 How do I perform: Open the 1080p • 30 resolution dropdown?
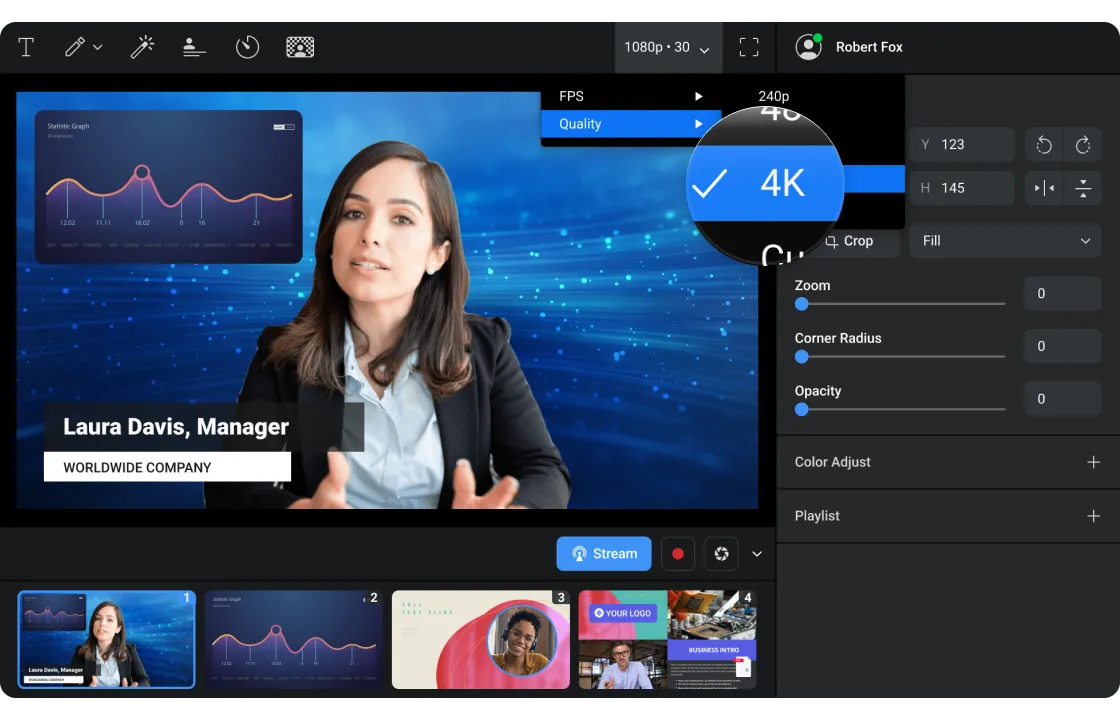[667, 47]
